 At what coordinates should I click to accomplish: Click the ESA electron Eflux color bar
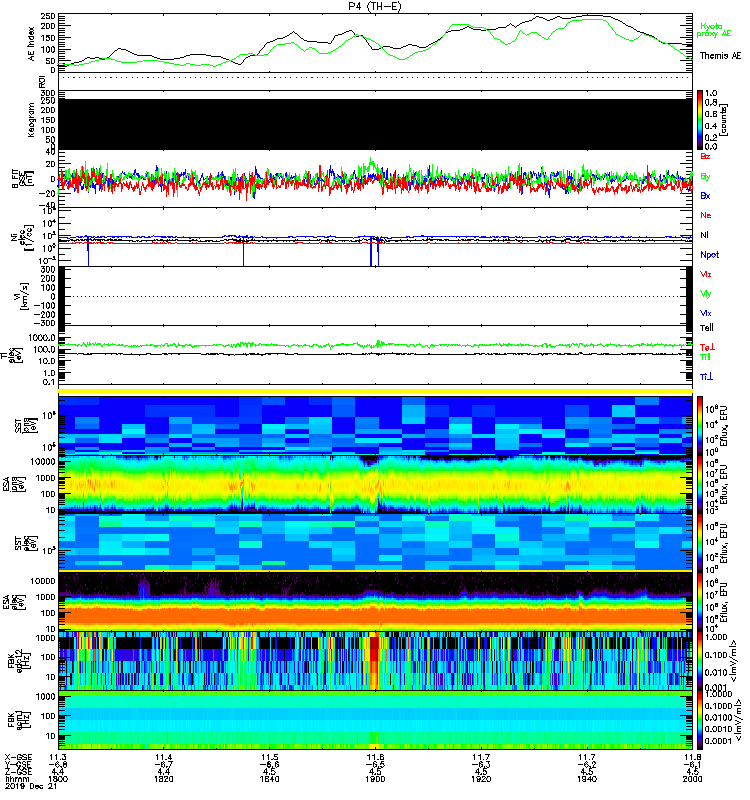[x=700, y=602]
